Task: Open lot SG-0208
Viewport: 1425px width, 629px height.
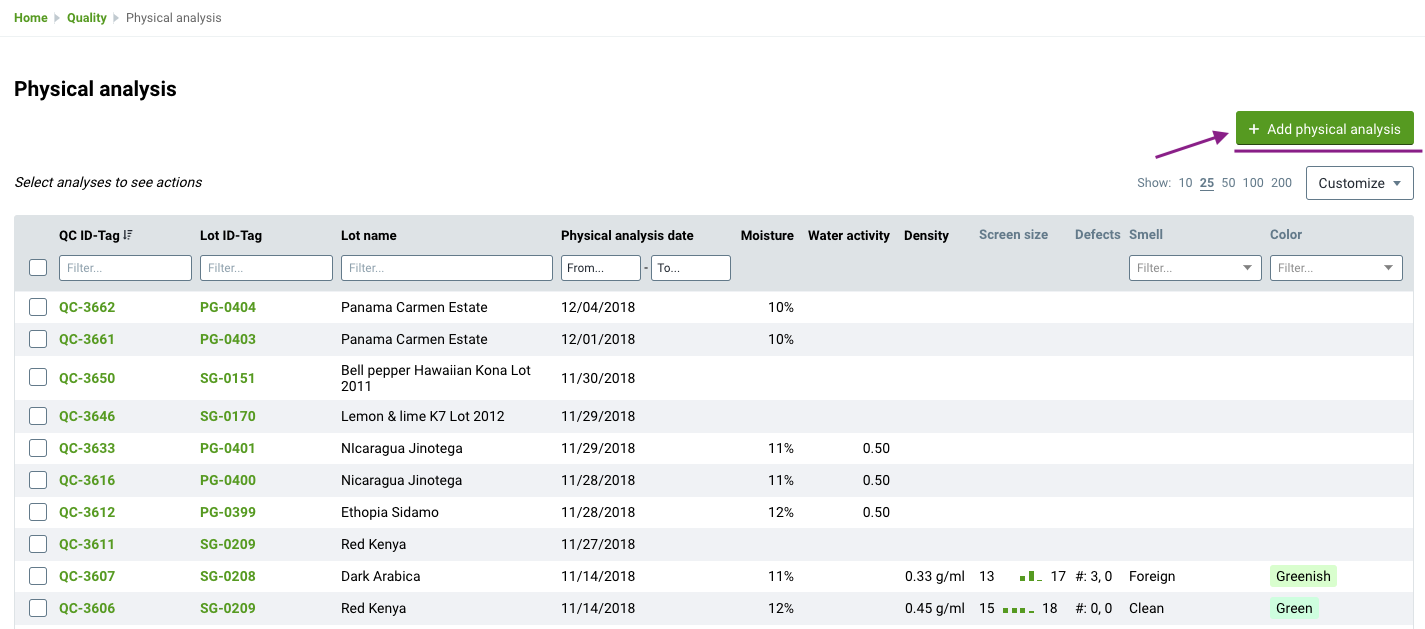Action: point(228,576)
